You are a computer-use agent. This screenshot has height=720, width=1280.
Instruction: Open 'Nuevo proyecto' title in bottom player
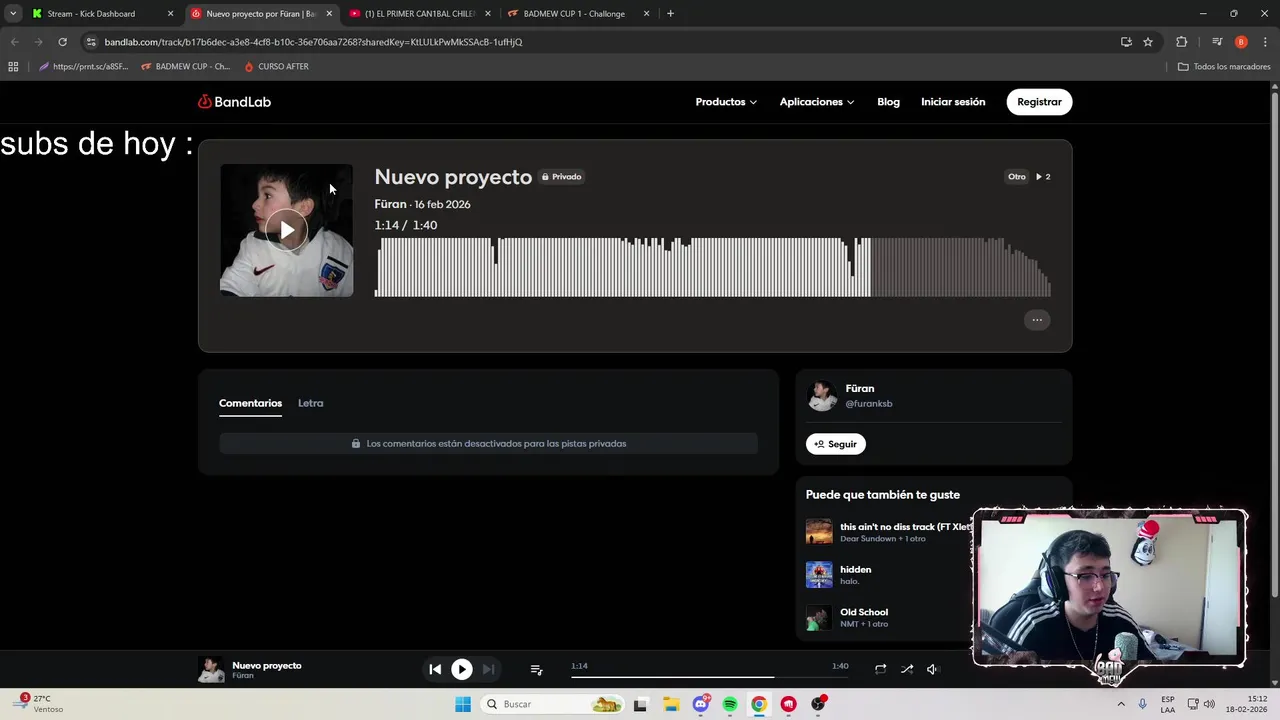pyautogui.click(x=266, y=665)
